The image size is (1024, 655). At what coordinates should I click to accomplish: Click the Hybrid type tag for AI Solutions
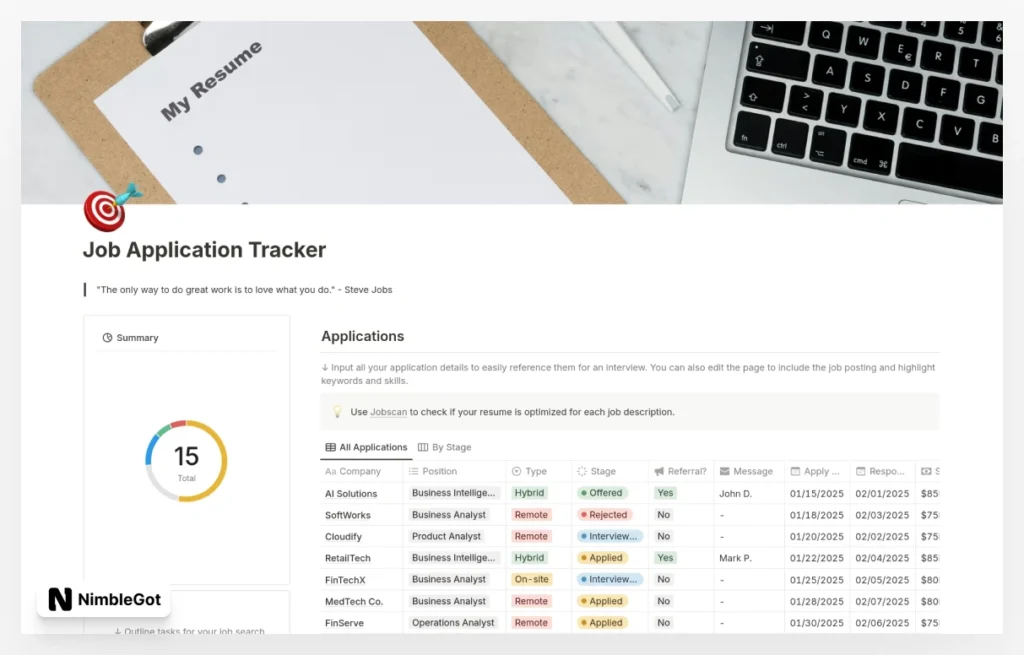[x=529, y=493]
